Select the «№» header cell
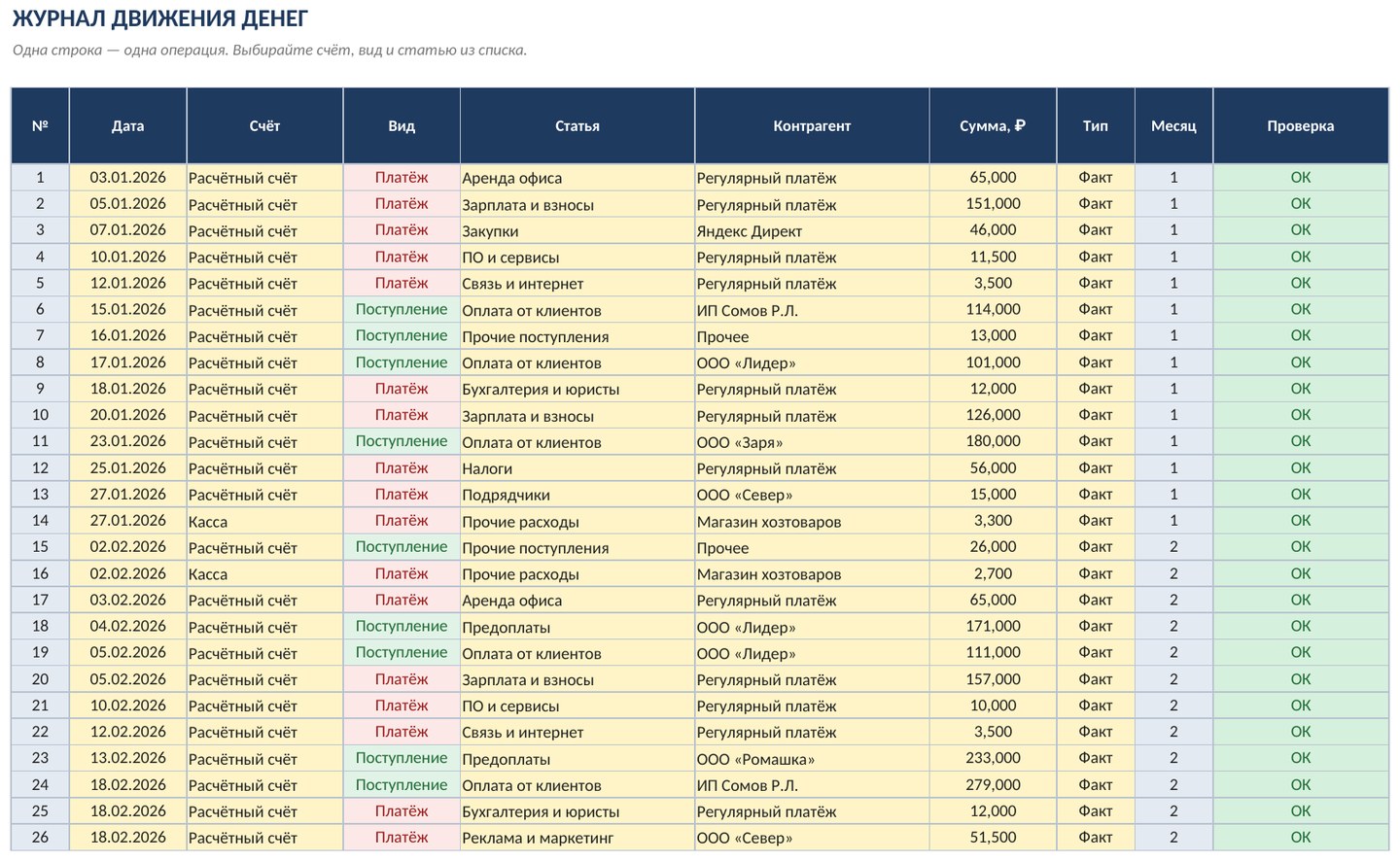The height and width of the screenshot is (861, 1400). pyautogui.click(x=40, y=125)
